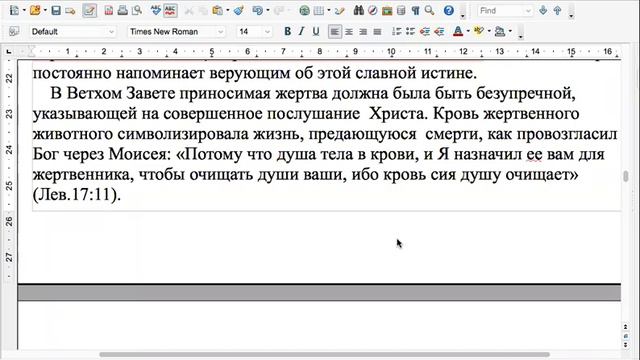Click the horizontal scrollbar thumb
The image size is (640, 360).
324,354
